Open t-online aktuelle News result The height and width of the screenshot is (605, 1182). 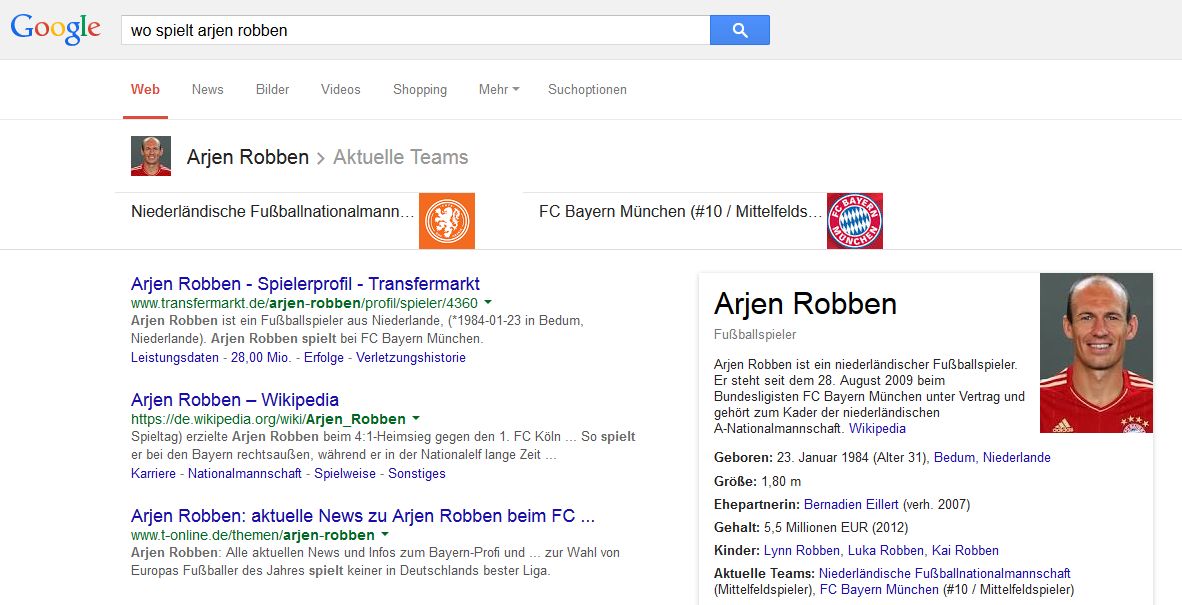tap(363, 516)
